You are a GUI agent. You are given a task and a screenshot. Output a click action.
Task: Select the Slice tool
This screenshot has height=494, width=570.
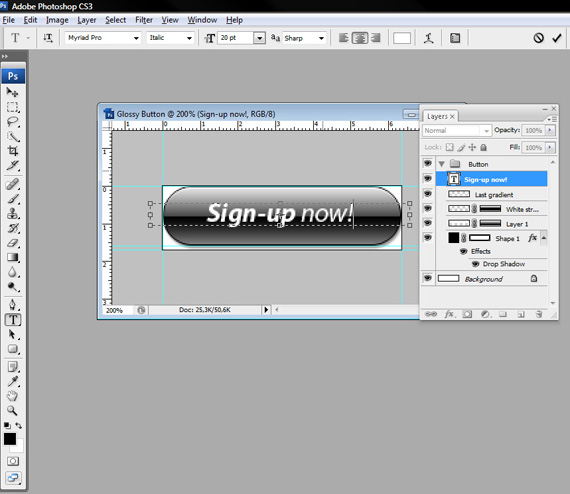pos(12,165)
